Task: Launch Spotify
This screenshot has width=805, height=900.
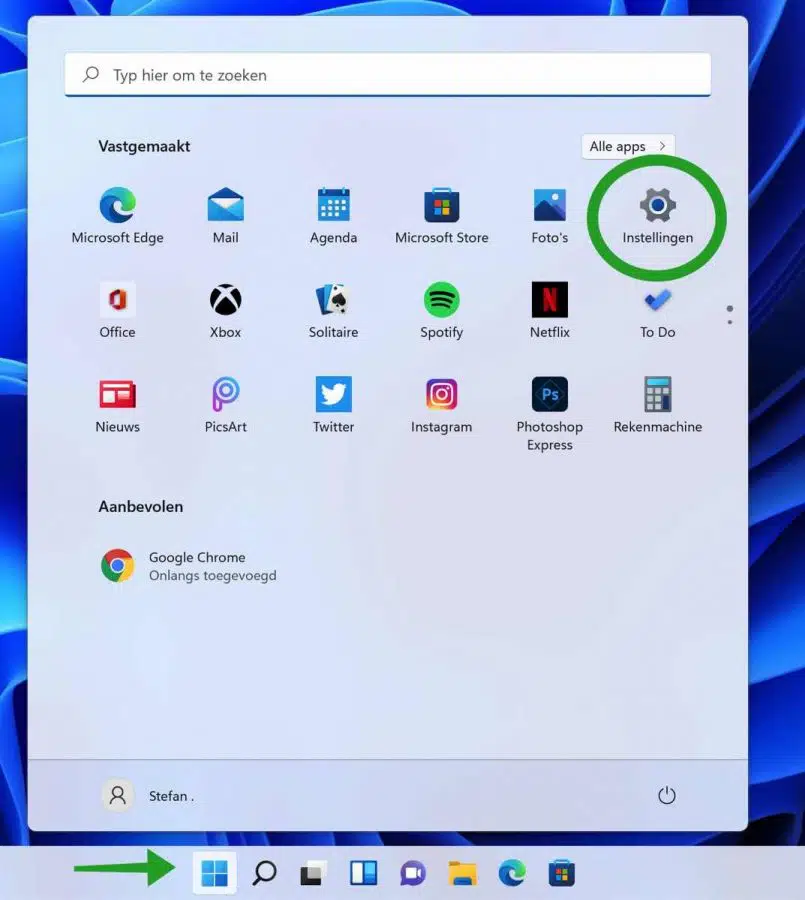Action: pyautogui.click(x=442, y=311)
